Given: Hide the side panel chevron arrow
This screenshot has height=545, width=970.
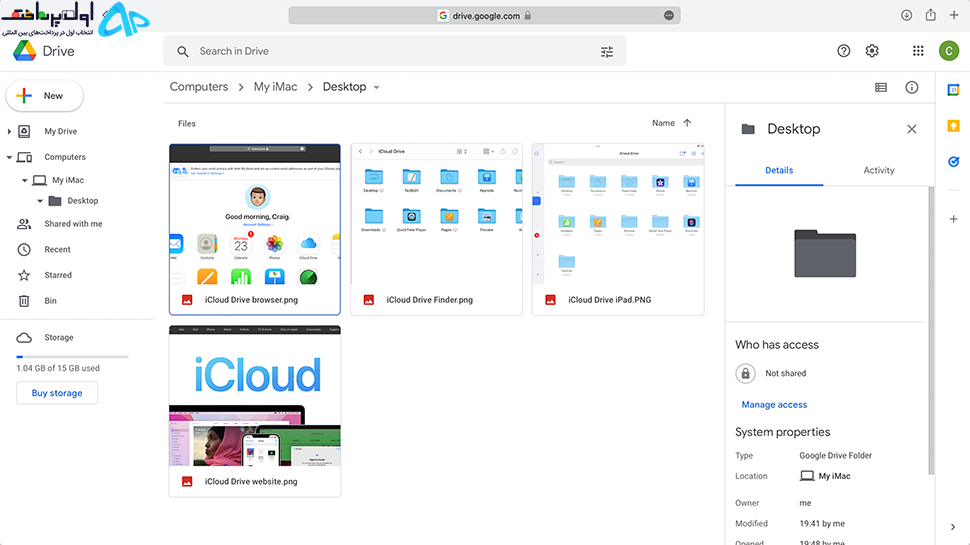Looking at the screenshot, I should (x=953, y=527).
